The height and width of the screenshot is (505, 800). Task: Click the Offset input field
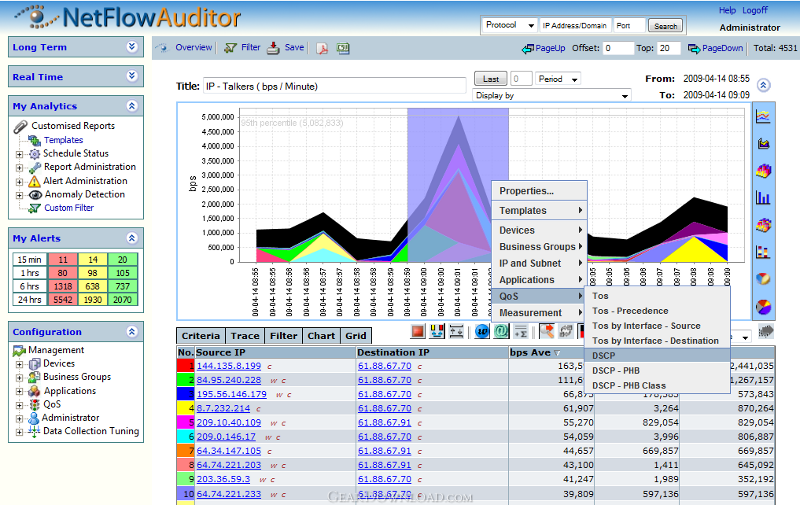tap(618, 48)
